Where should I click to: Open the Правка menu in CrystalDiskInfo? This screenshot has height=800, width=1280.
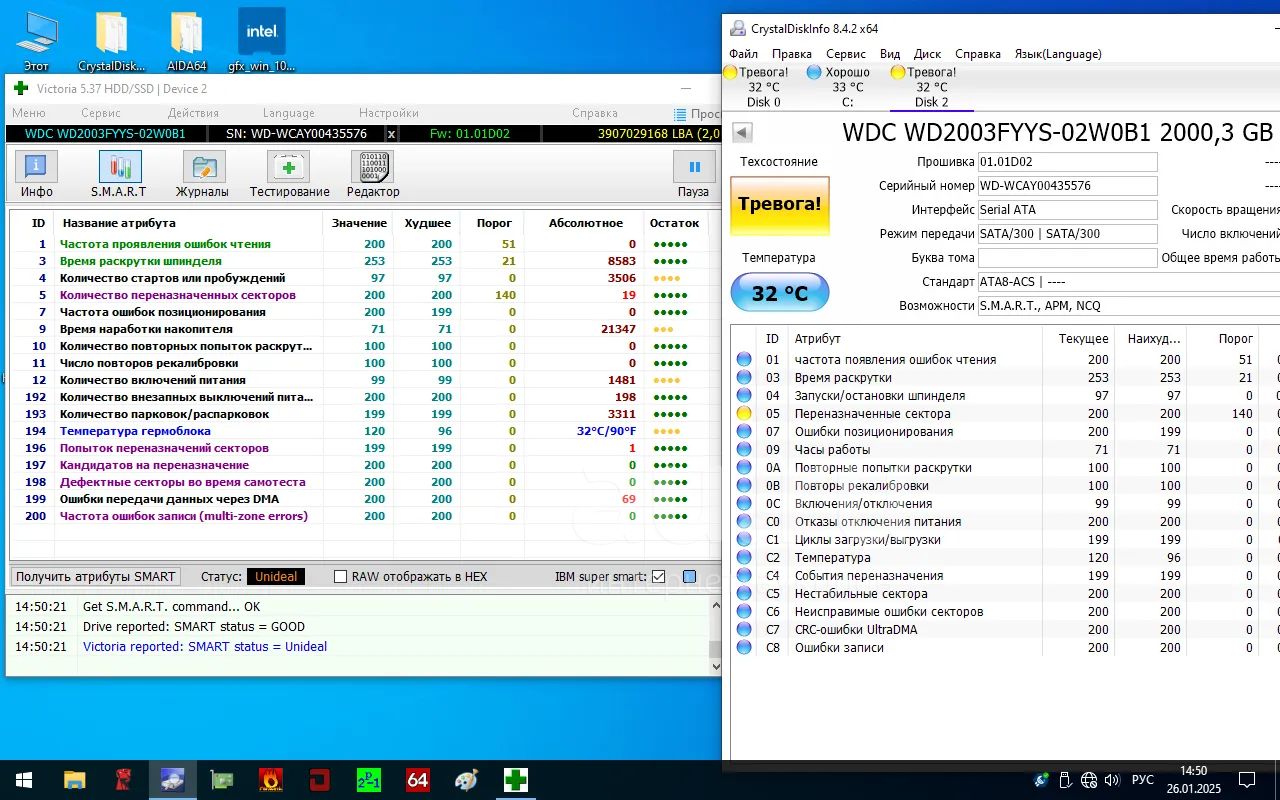pyautogui.click(x=792, y=54)
